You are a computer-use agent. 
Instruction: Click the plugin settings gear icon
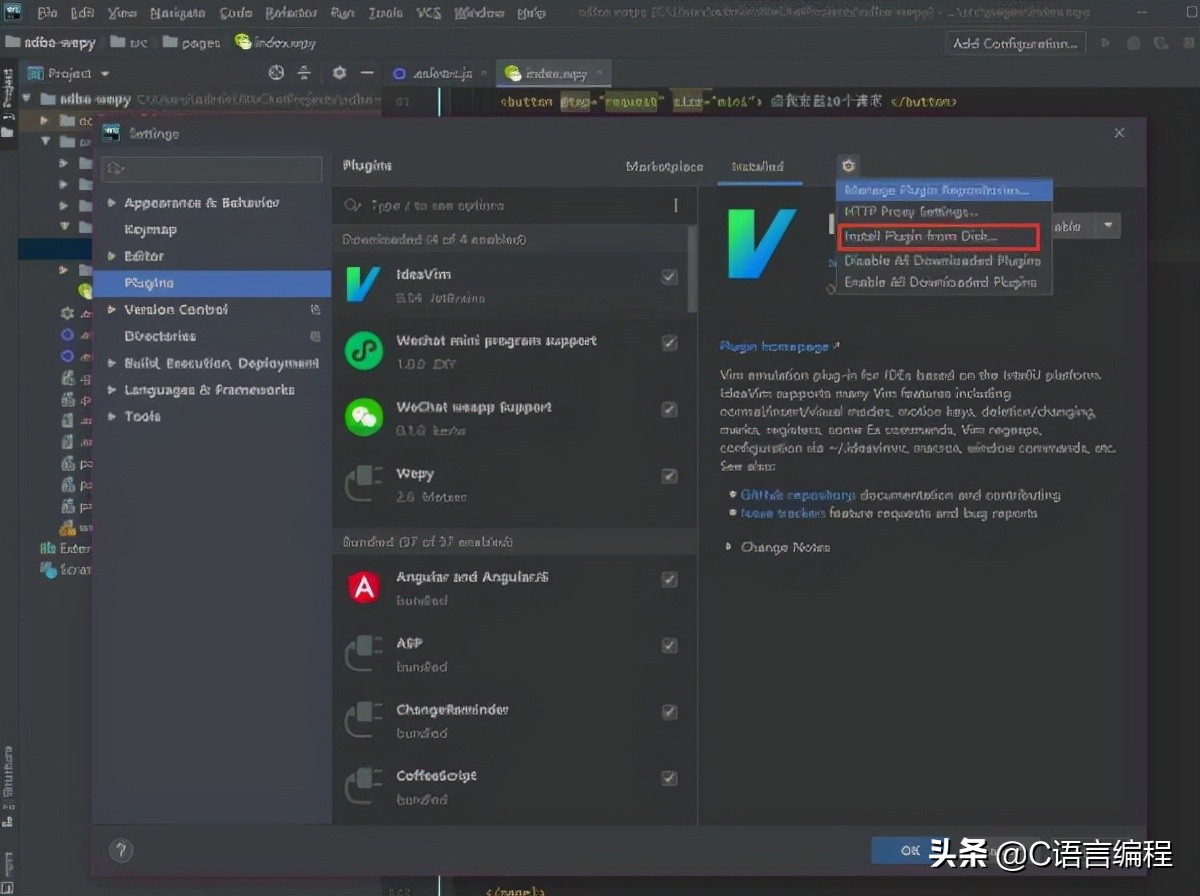(x=848, y=166)
